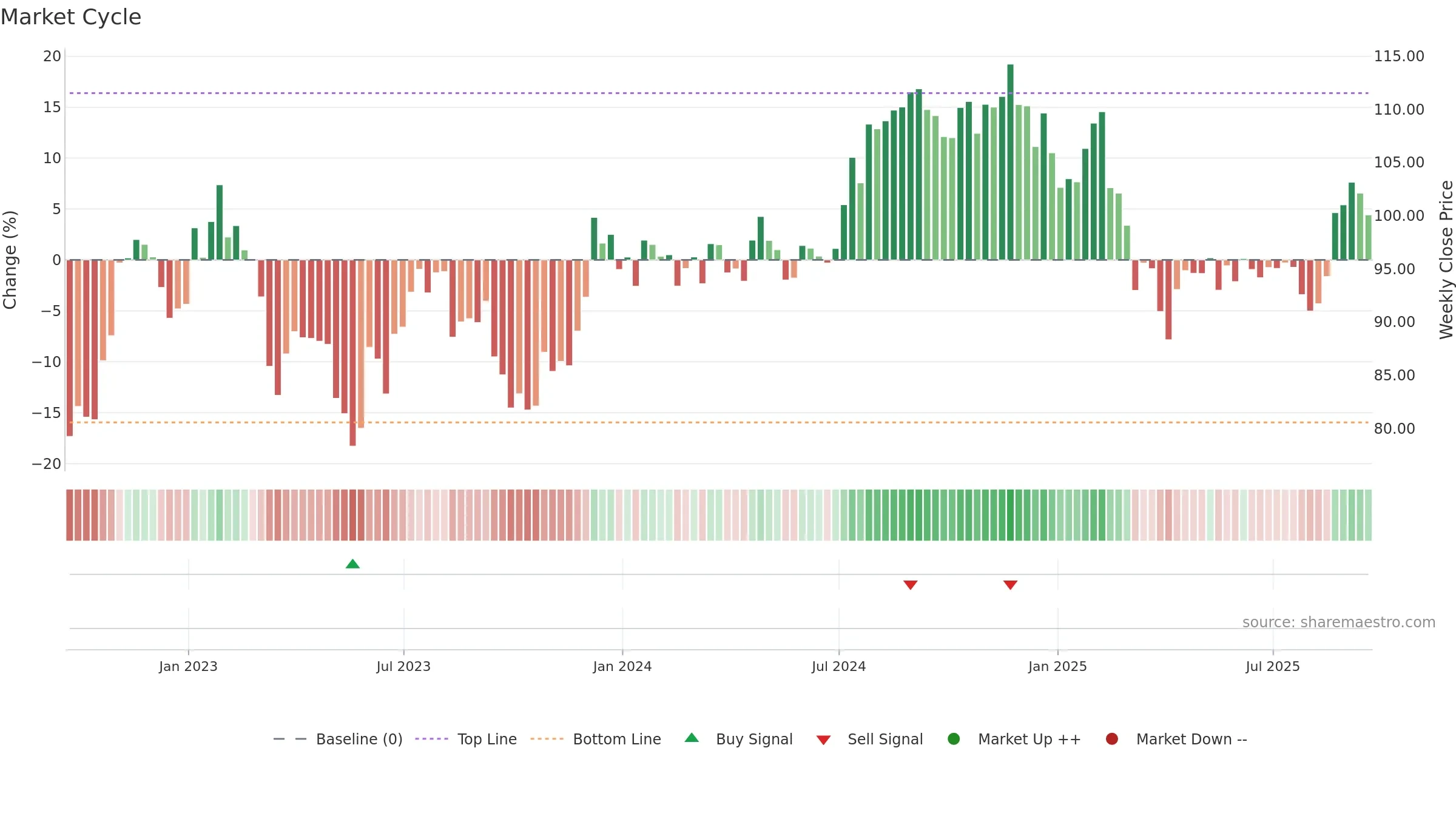The width and height of the screenshot is (1456, 819).
Task: Hide the Bottom Line legend series
Action: pyautogui.click(x=596, y=739)
